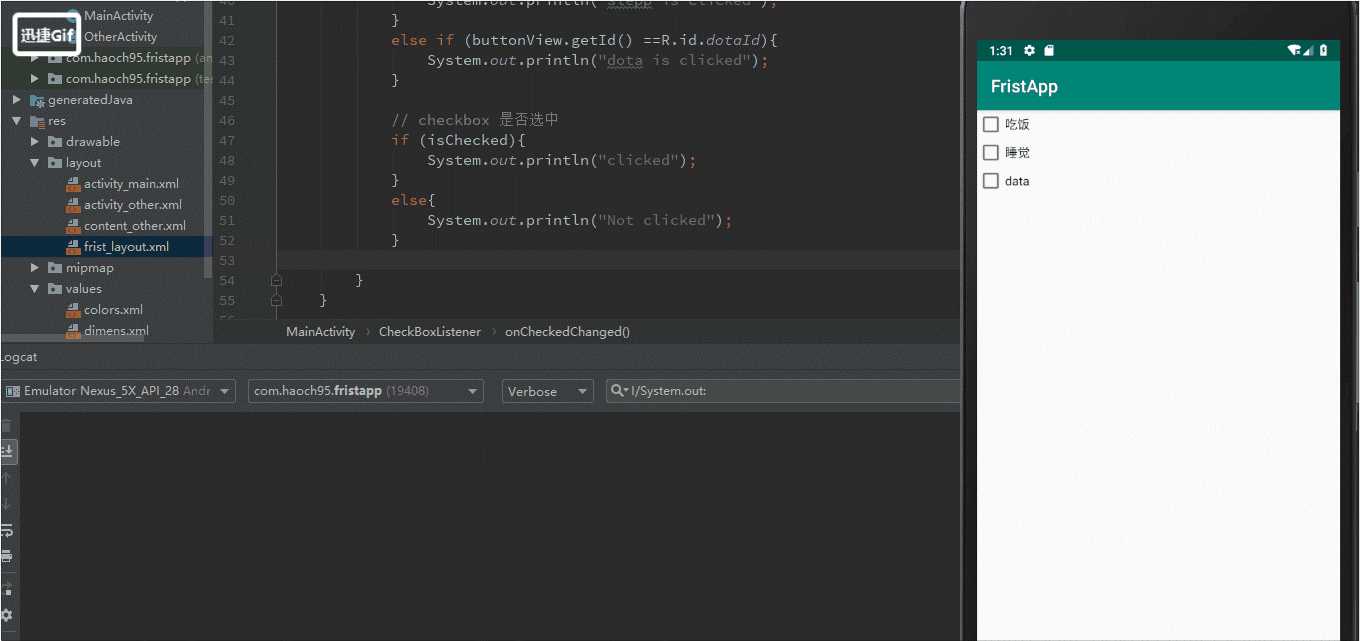Select MainActivity in the breadcrumb bar

pyautogui.click(x=320, y=332)
